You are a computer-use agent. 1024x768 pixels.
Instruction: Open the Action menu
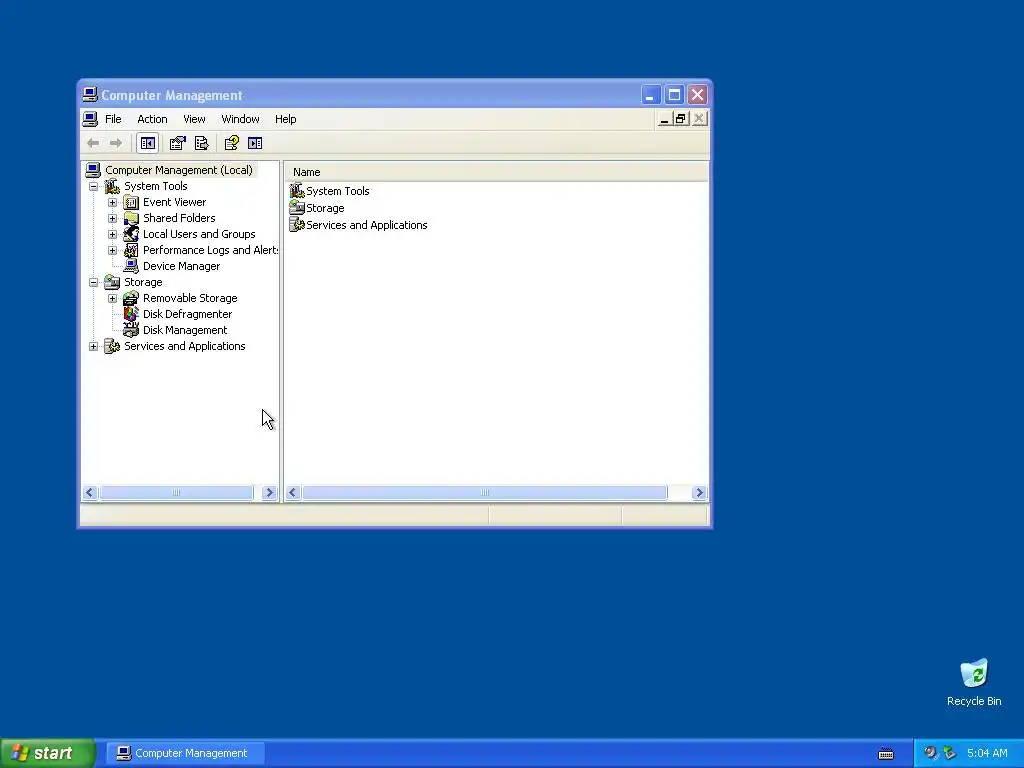(152, 119)
